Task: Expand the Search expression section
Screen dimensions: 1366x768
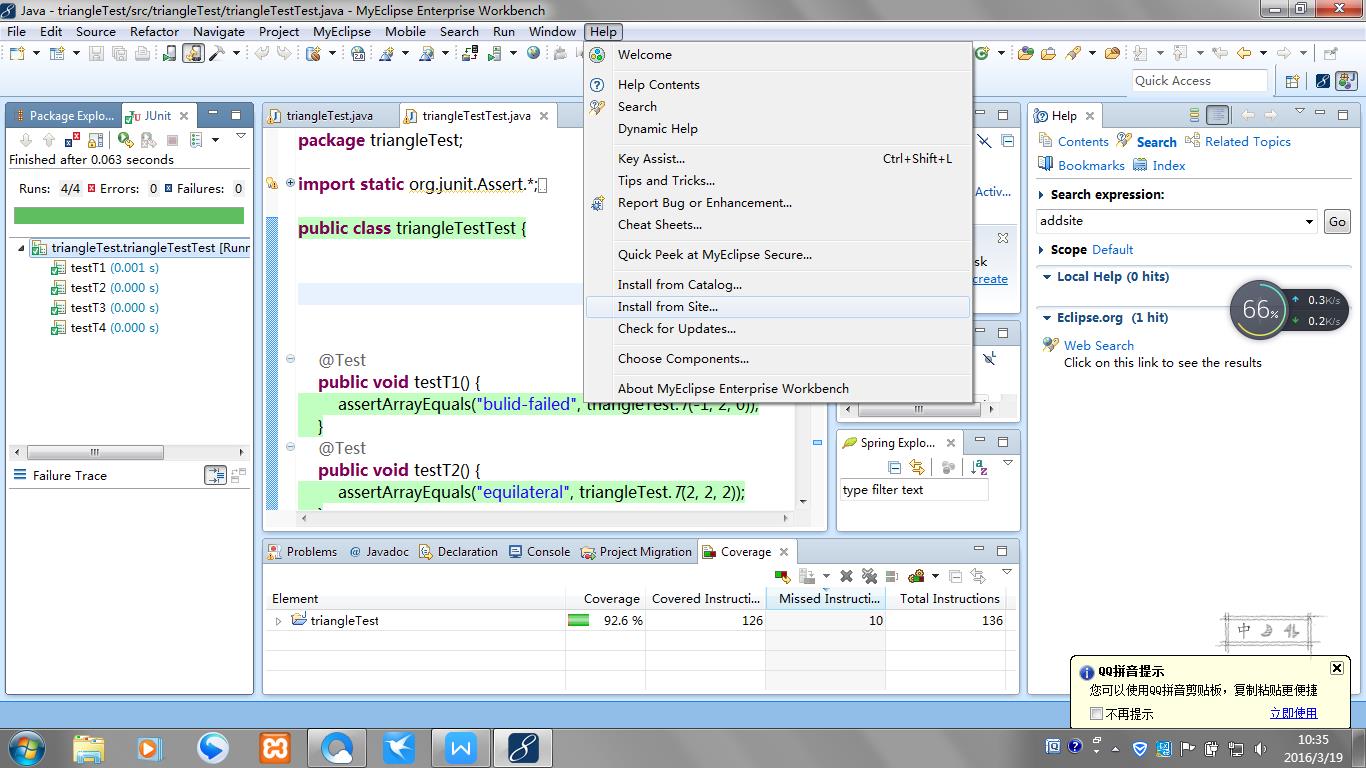Action: pyautogui.click(x=1042, y=195)
